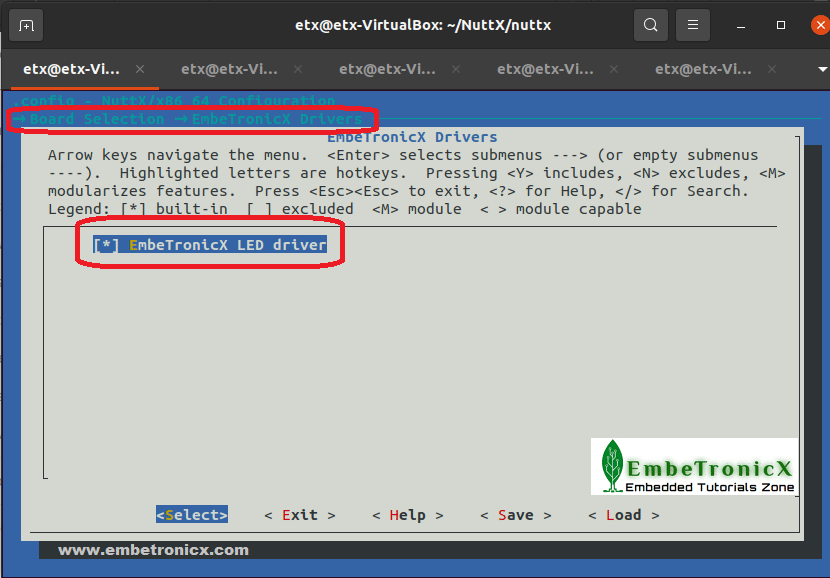Open a new terminal tab
This screenshot has width=830, height=578.
[x=26, y=25]
